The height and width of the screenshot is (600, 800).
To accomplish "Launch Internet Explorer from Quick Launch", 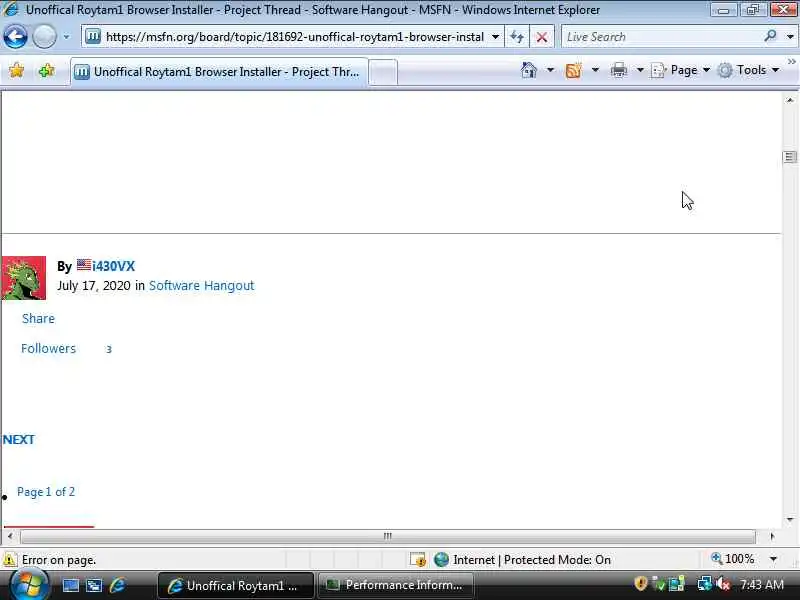I will click(x=117, y=585).
